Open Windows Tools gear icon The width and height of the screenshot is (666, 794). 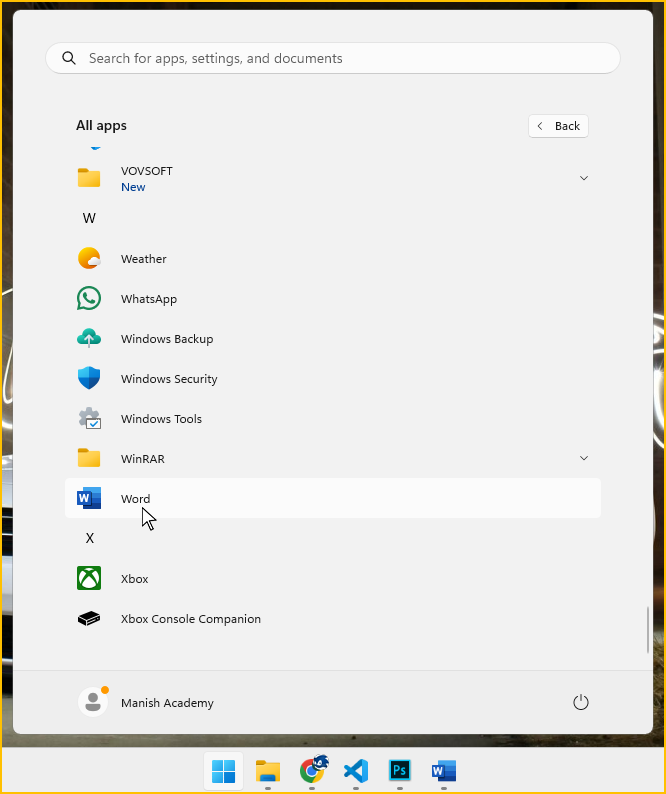click(89, 419)
